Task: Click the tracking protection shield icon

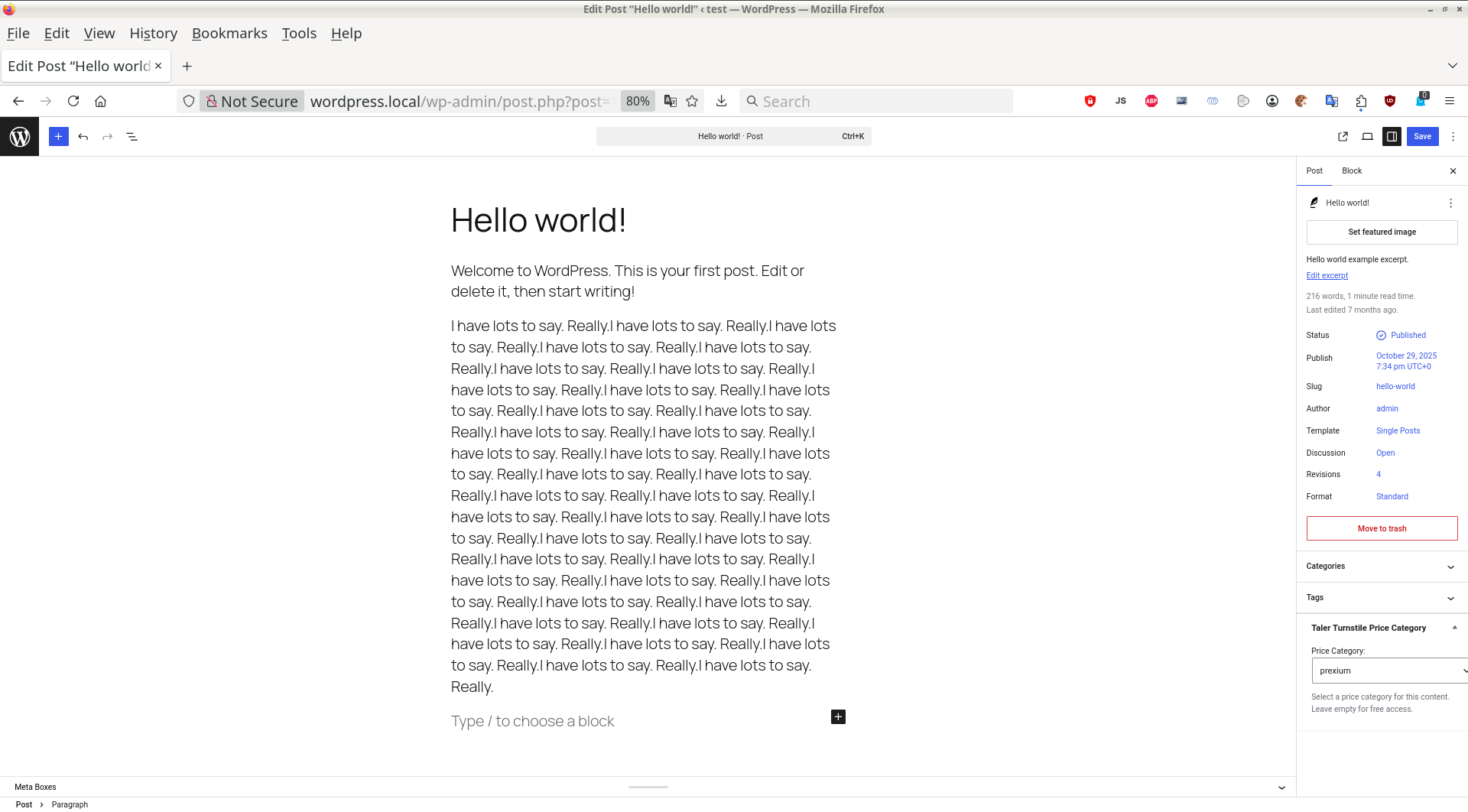Action: (189, 101)
